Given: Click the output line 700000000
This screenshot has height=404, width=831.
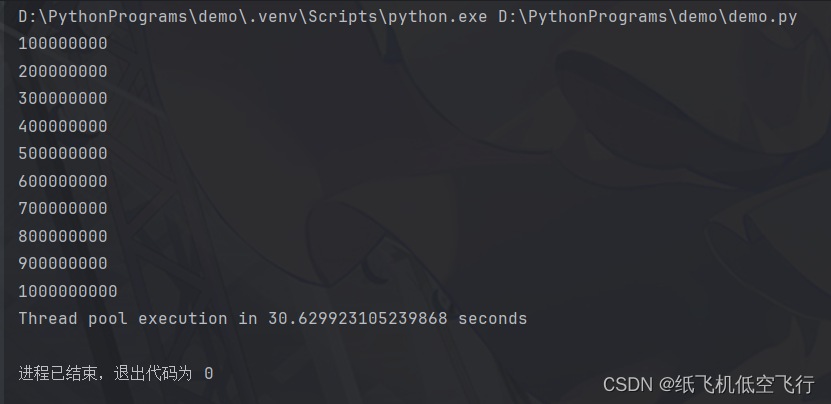Looking at the screenshot, I should tap(63, 208).
